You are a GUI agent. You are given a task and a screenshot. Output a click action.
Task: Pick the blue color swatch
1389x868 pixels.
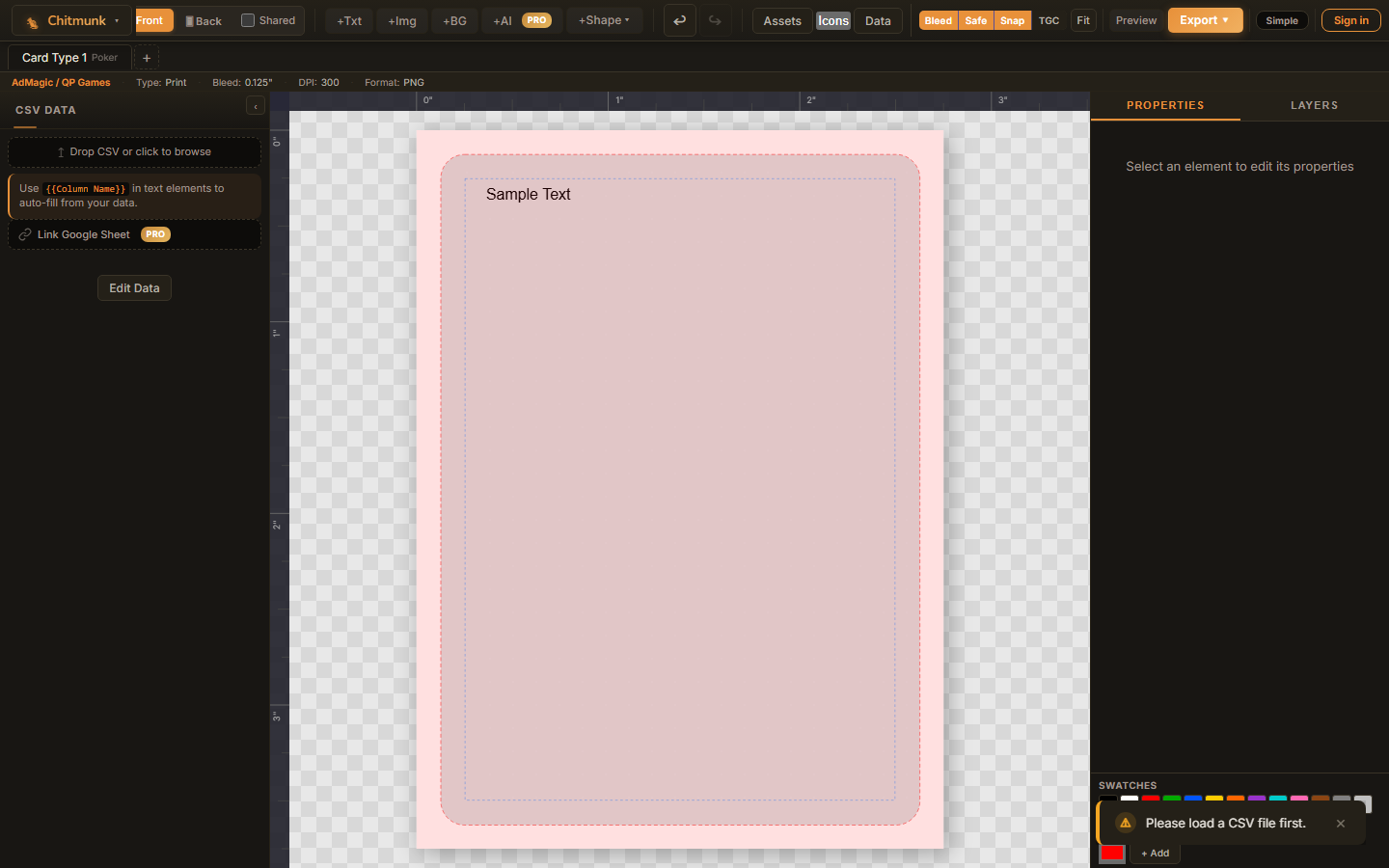click(1193, 800)
